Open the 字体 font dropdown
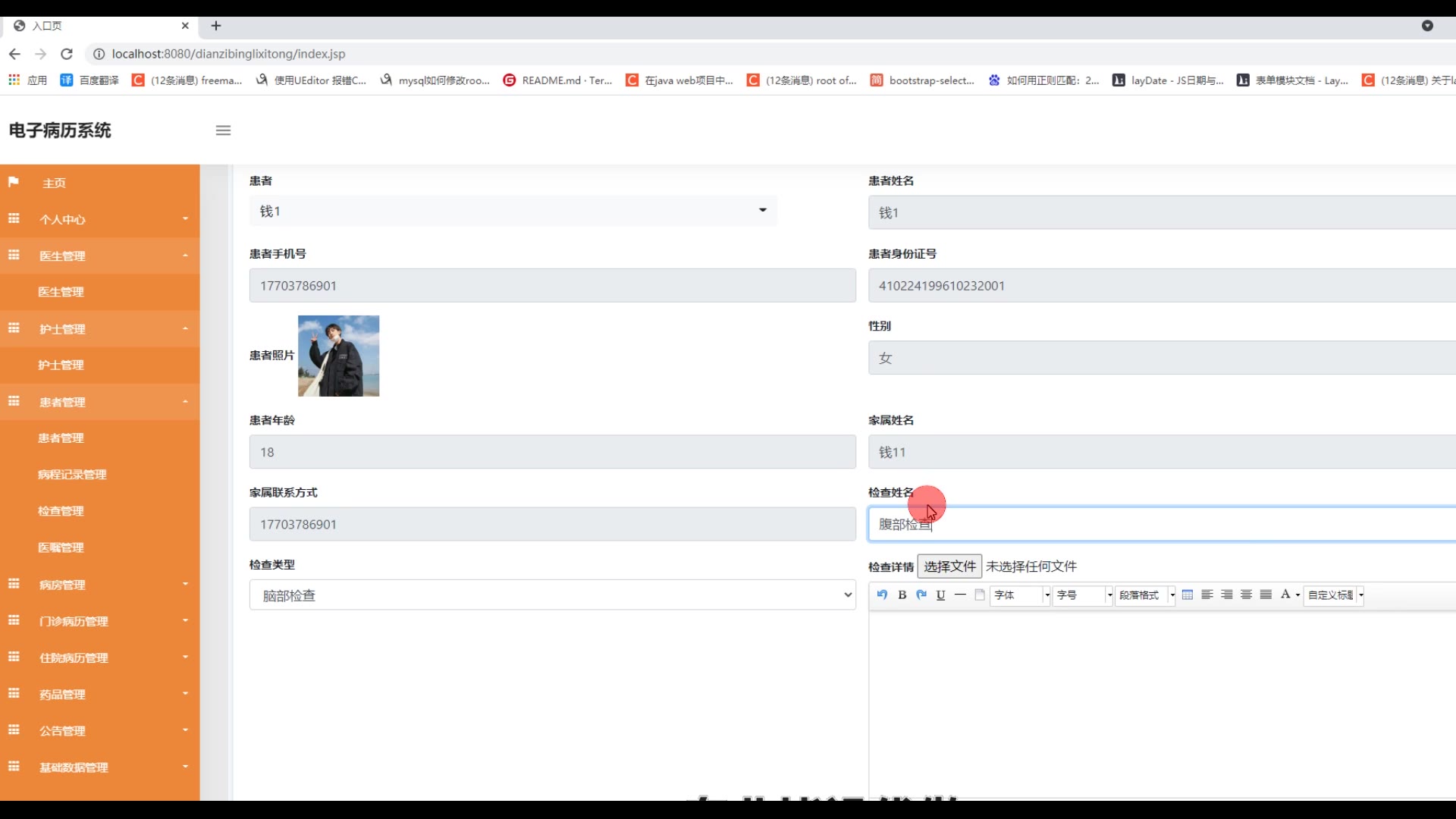The height and width of the screenshot is (819, 1456). point(1020,595)
